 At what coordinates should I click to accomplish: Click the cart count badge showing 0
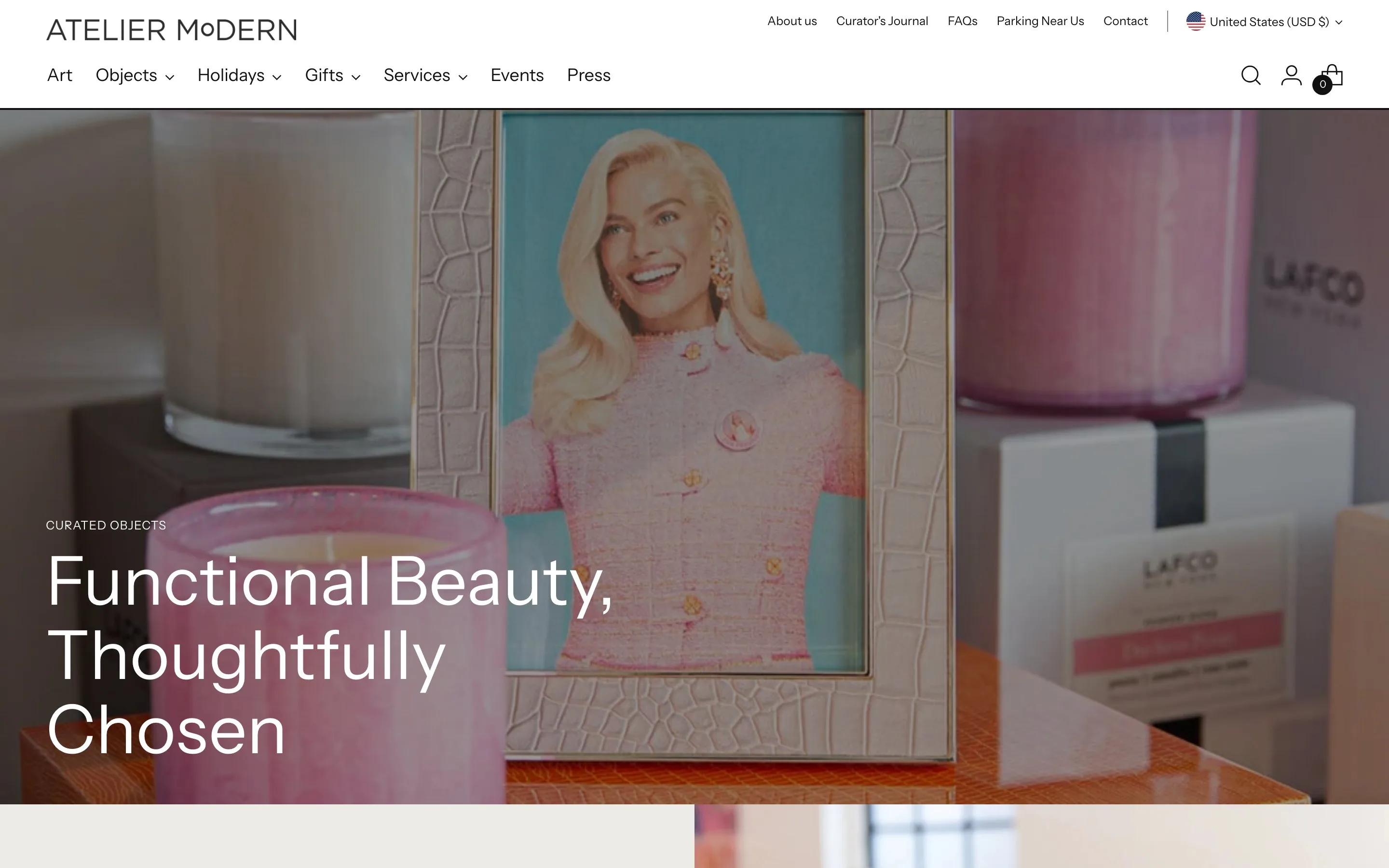tap(1322, 84)
